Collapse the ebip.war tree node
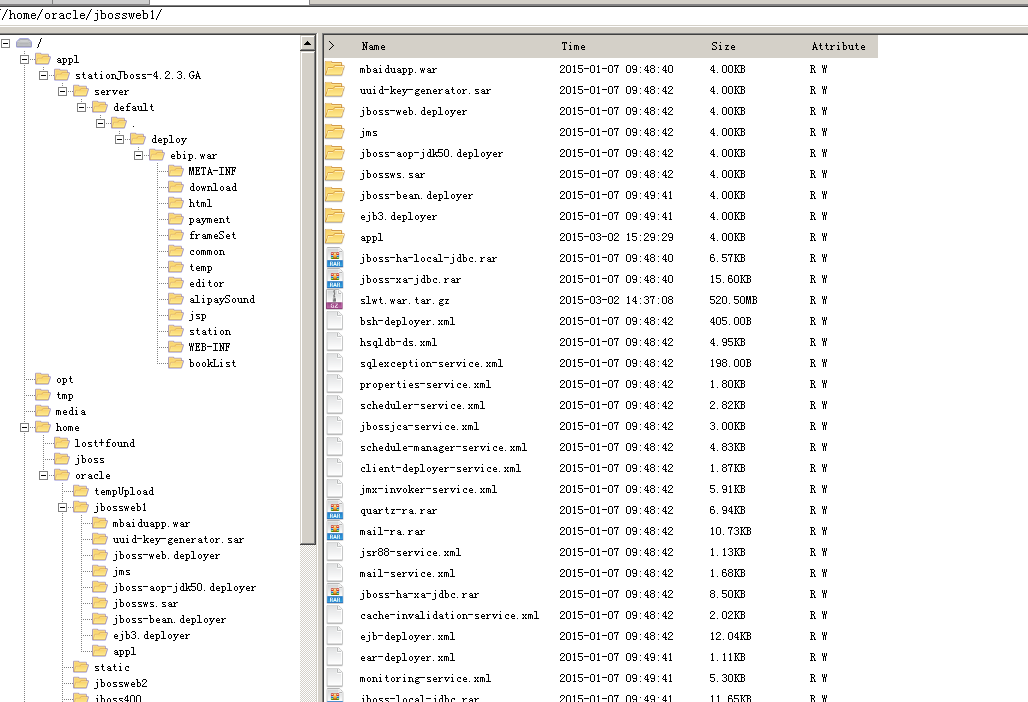 138,155
